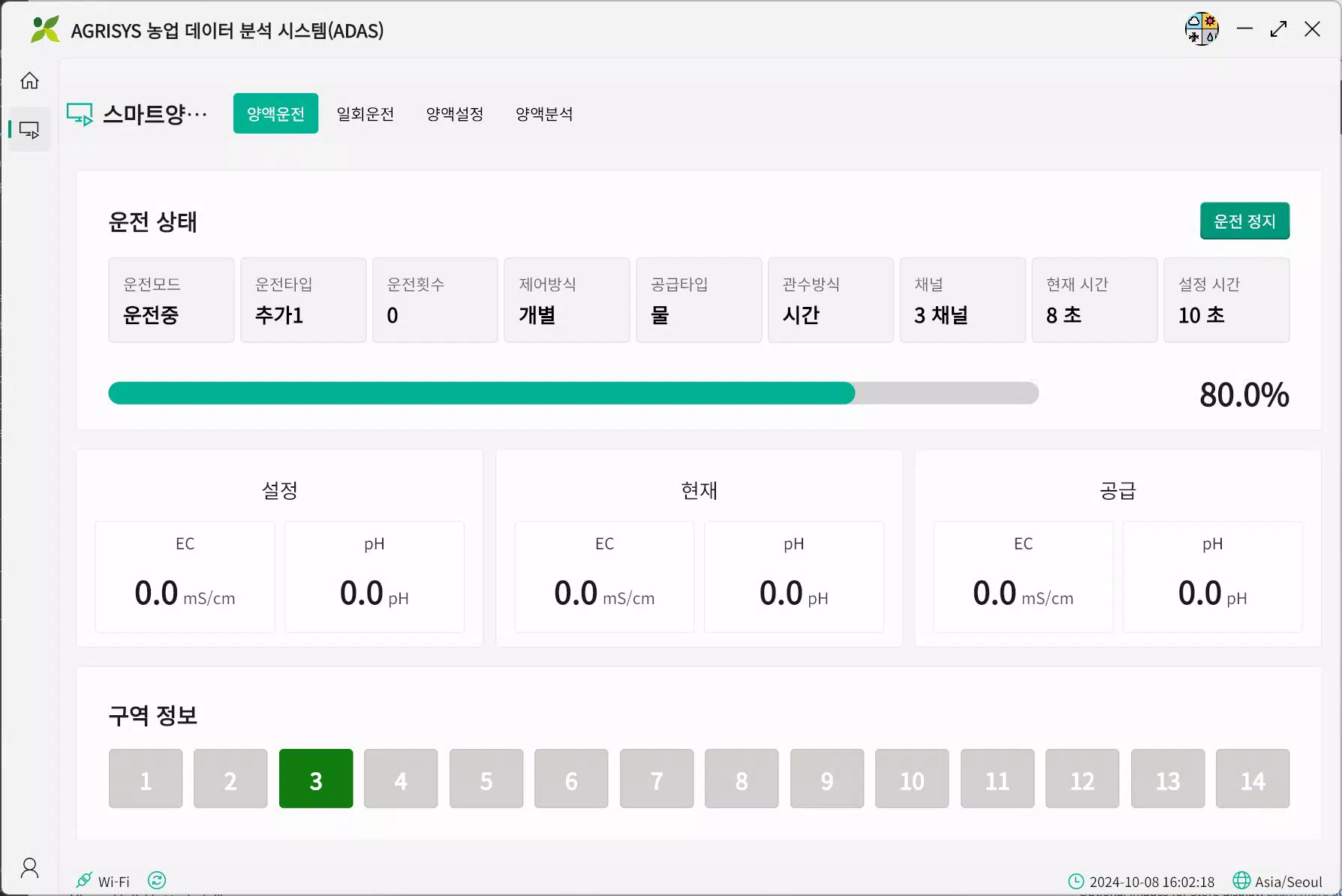Open the home icon in sidebar
The width and height of the screenshot is (1342, 896).
[29, 80]
